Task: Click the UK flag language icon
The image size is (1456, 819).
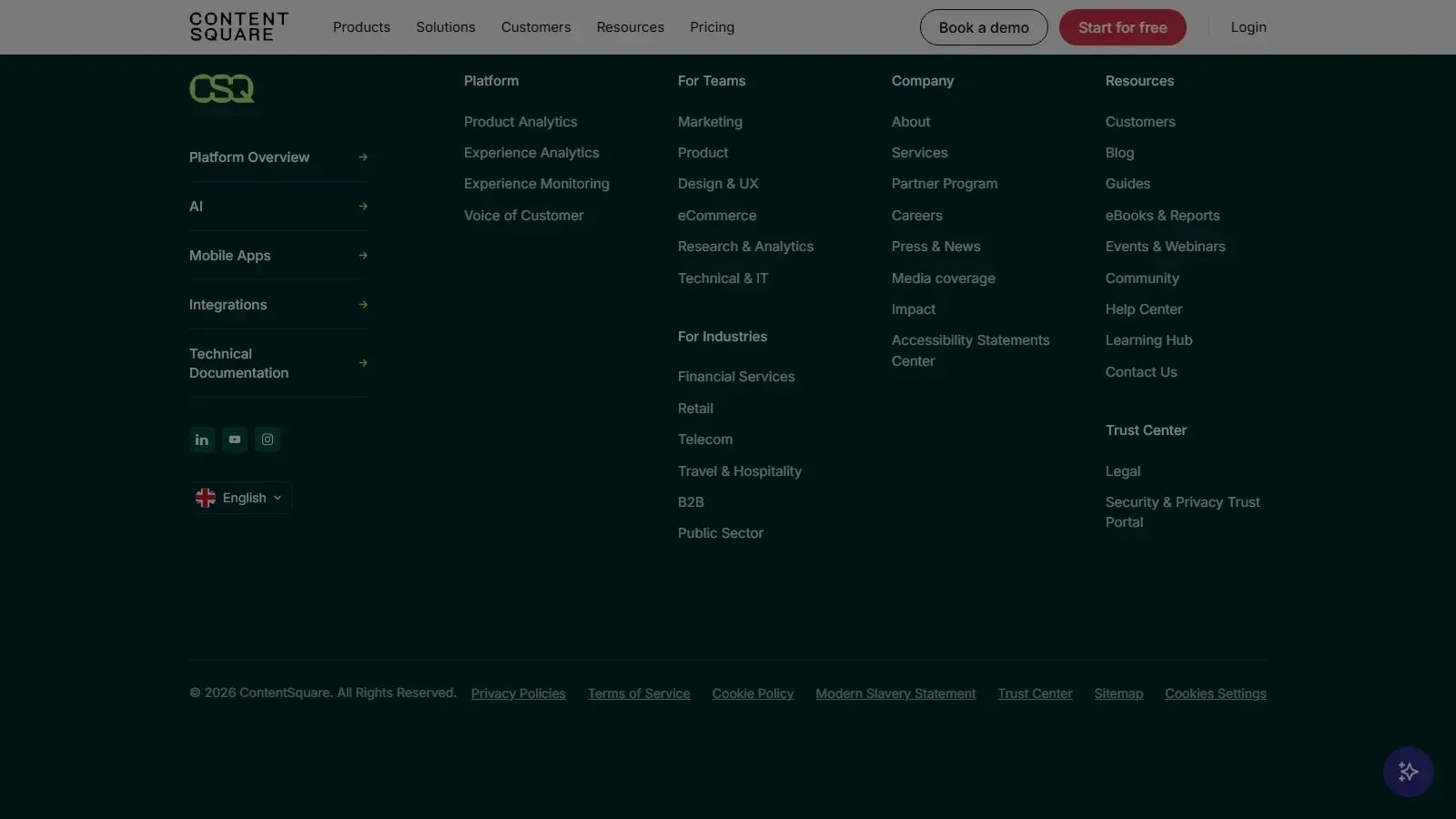Action: (x=206, y=498)
